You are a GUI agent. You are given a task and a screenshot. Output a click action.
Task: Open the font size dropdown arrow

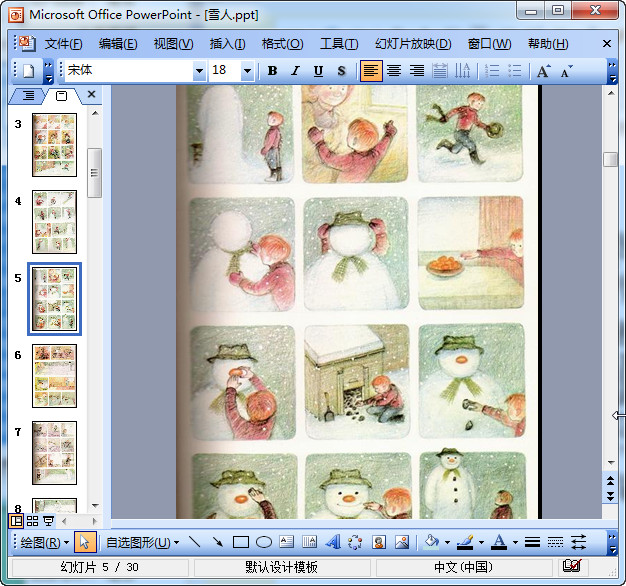[x=248, y=71]
